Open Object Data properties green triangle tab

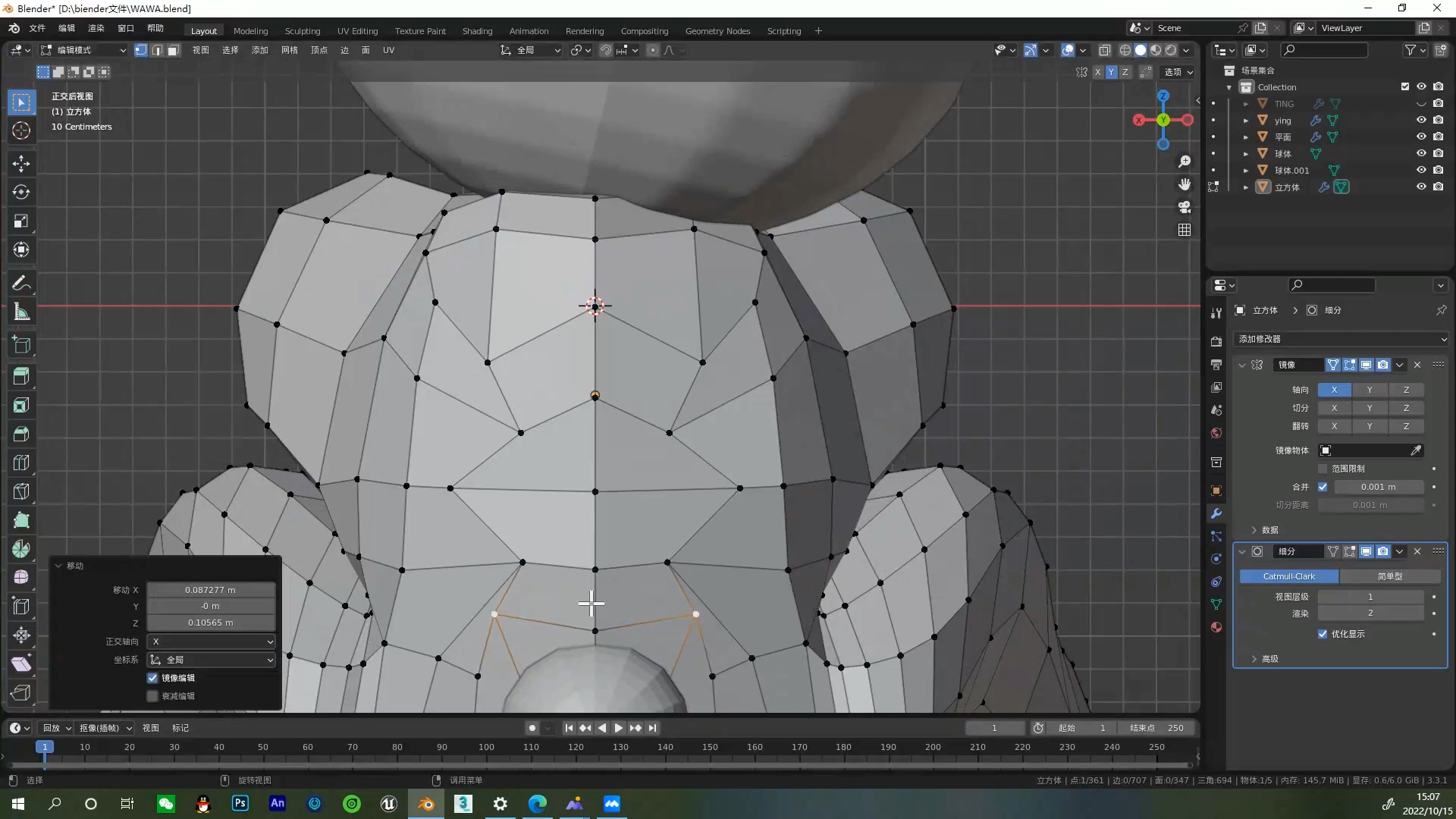coord(1216,604)
